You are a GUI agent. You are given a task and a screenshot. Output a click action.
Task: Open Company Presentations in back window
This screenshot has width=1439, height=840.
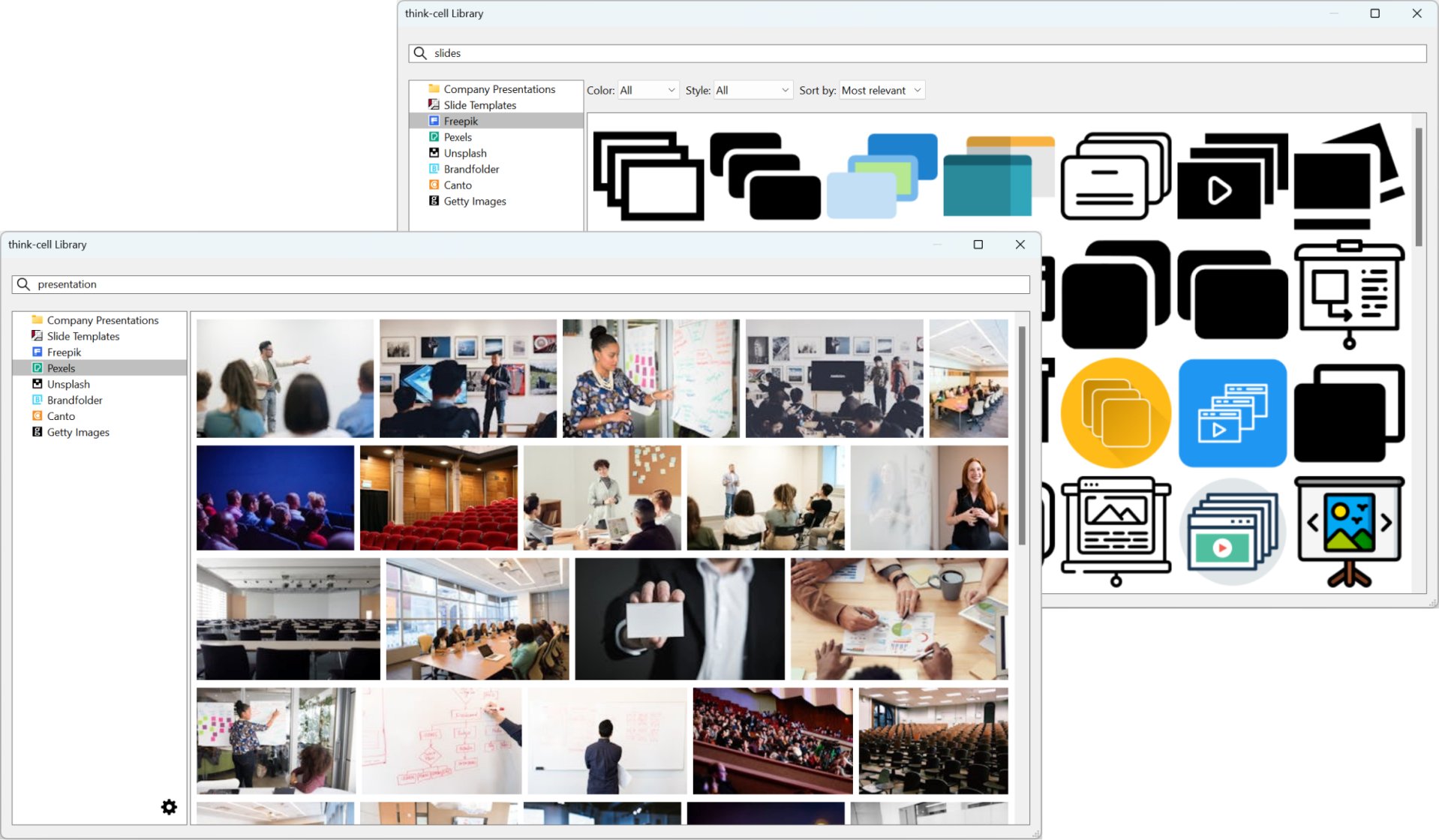496,89
